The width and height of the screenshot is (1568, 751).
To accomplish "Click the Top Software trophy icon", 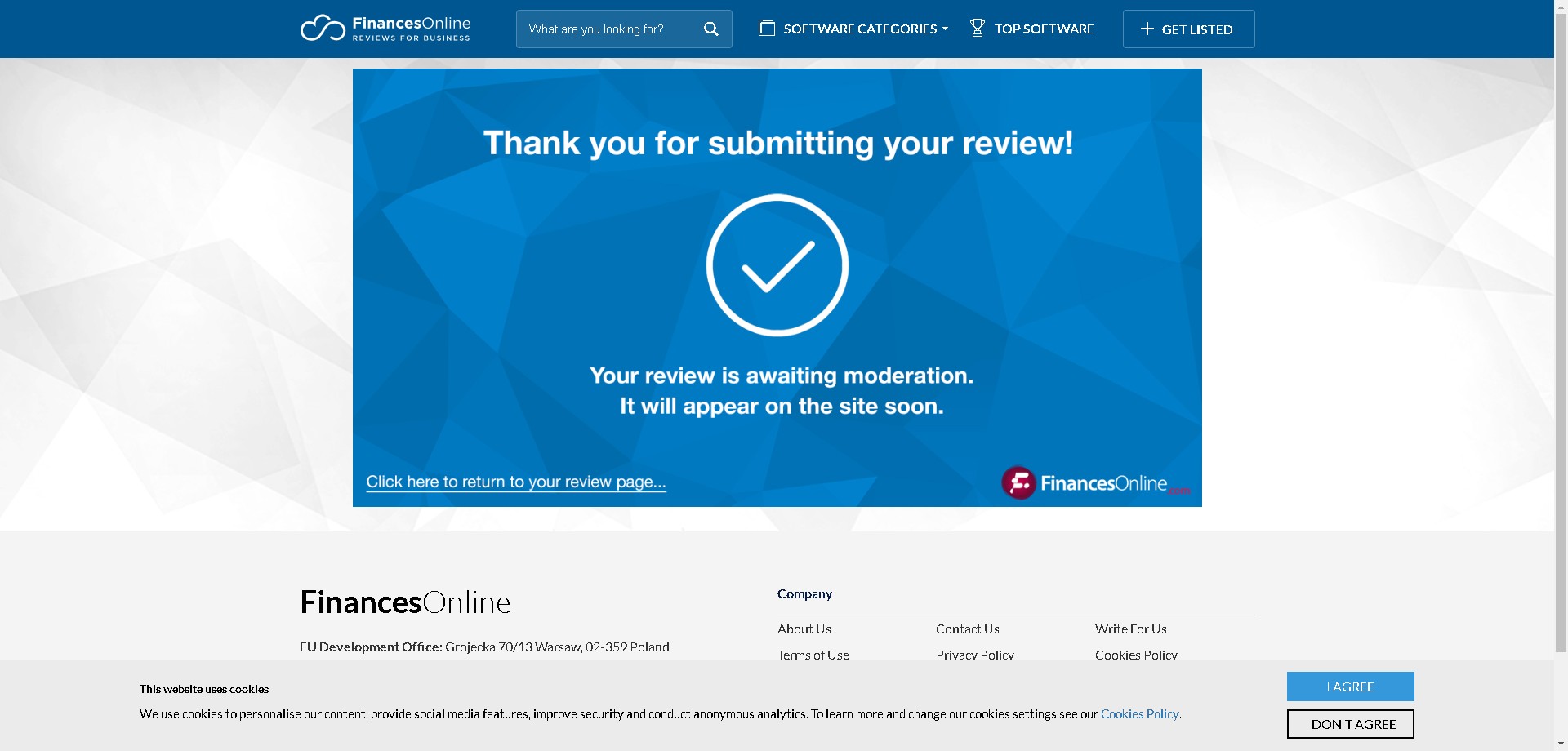I will pos(977,29).
